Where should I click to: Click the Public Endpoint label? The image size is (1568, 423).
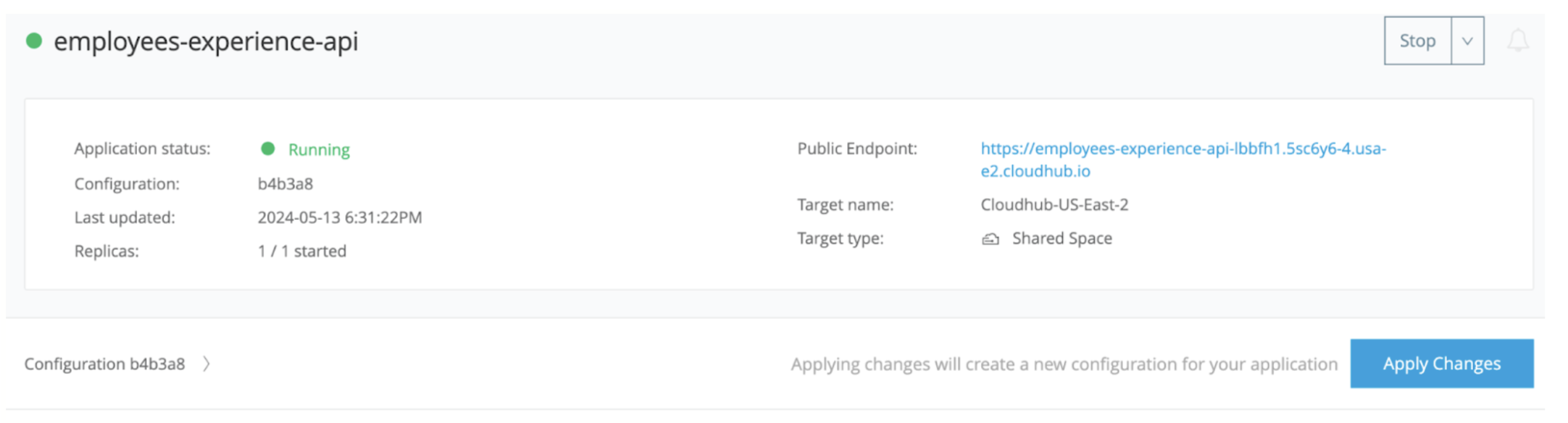pos(856,148)
